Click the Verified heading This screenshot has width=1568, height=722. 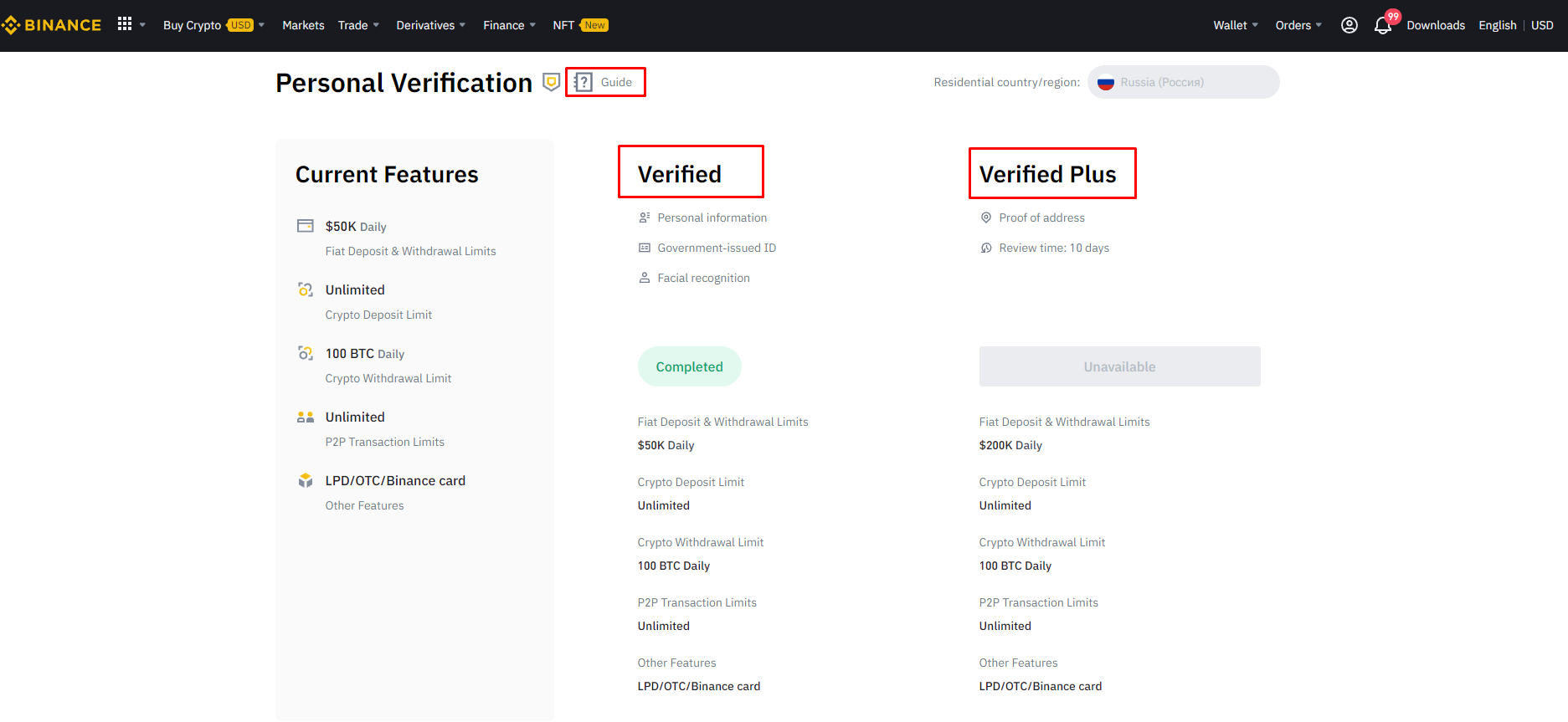[x=679, y=174]
